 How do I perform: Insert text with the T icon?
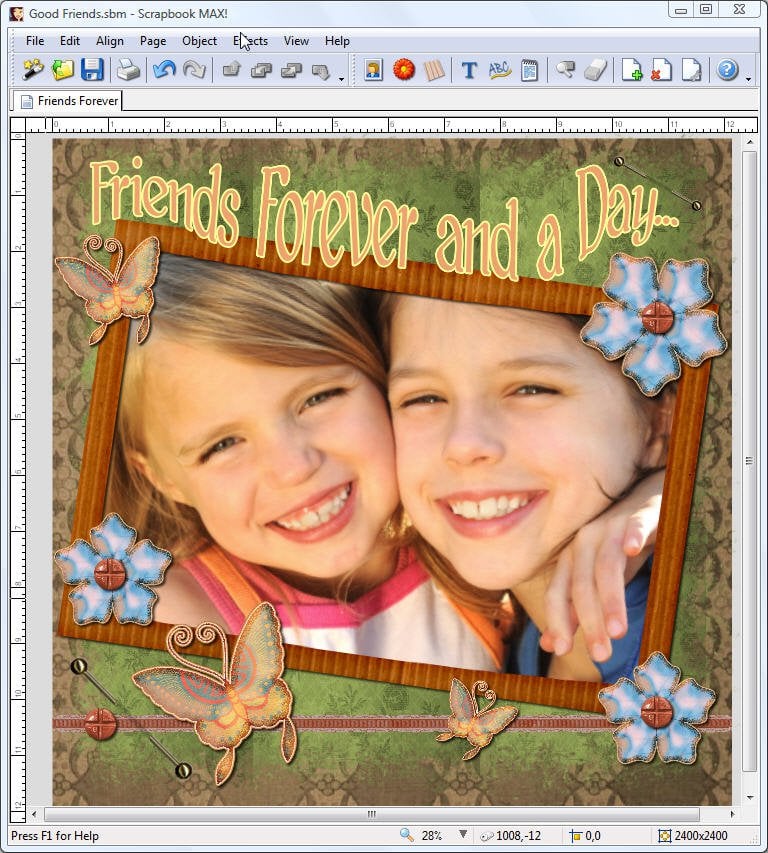(469, 70)
